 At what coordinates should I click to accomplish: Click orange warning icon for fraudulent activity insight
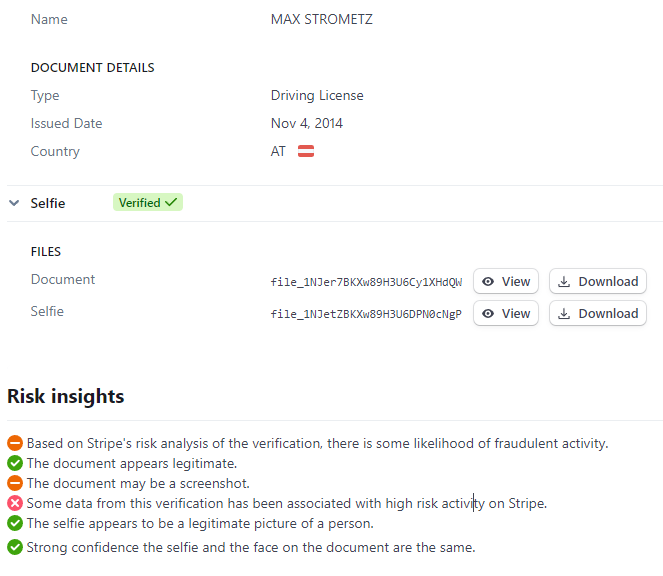(x=15, y=443)
